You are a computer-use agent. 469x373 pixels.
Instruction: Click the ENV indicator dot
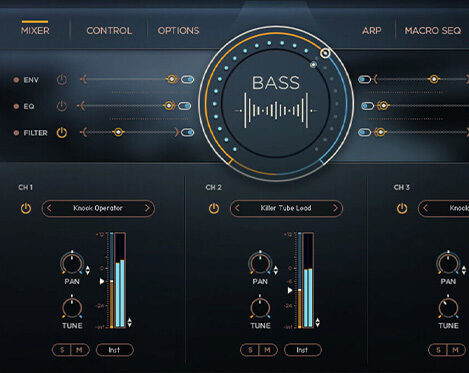pyautogui.click(x=16, y=80)
